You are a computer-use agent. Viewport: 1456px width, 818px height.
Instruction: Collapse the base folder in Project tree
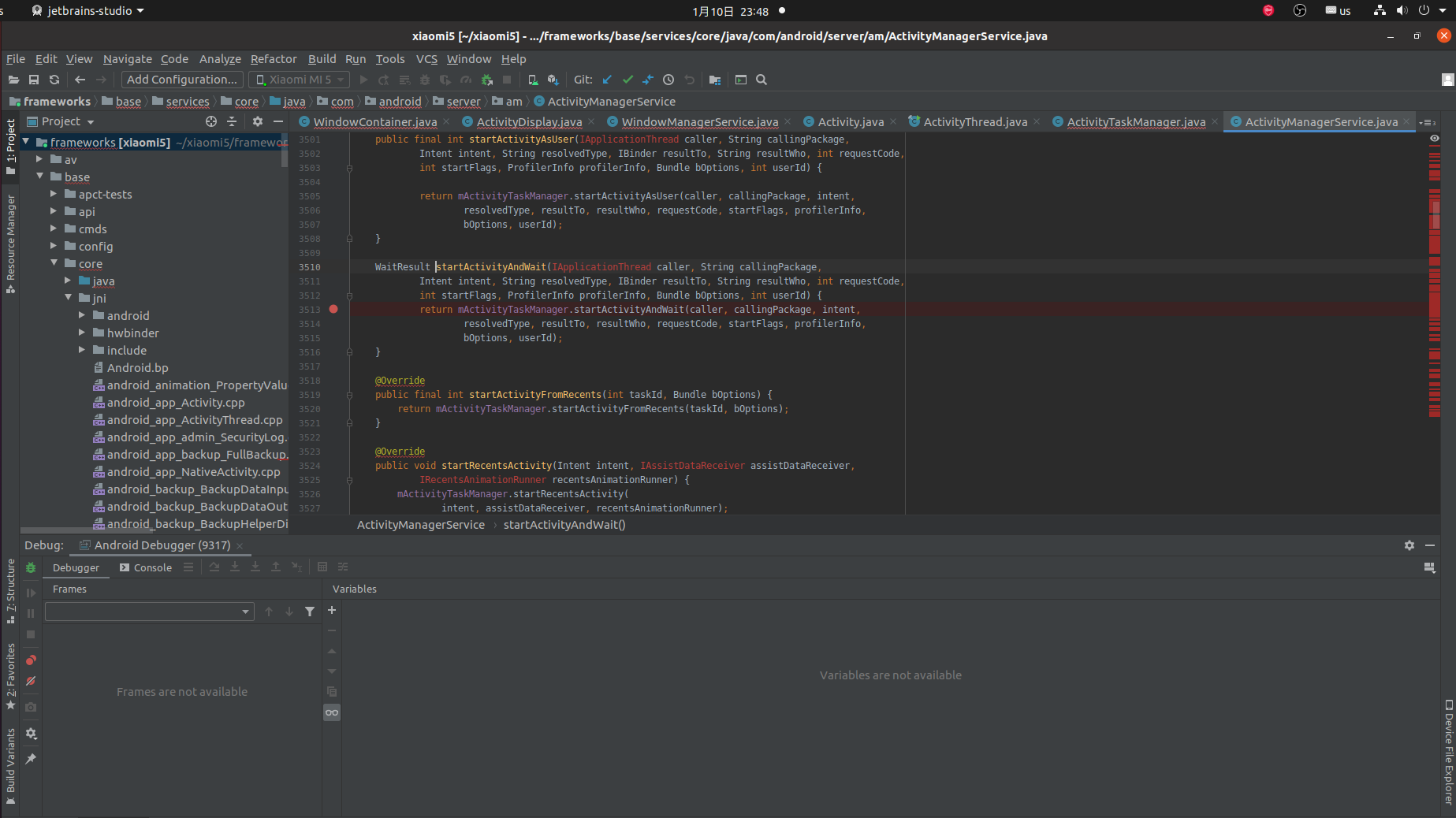click(39, 177)
